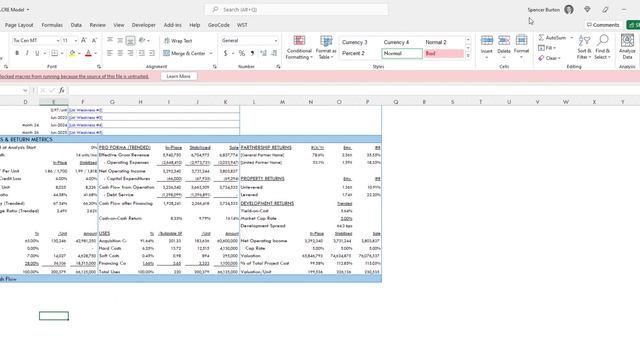Image resolution: width=640 pixels, height=360 pixels.
Task: Open the Page Layout tab
Action: 19,25
